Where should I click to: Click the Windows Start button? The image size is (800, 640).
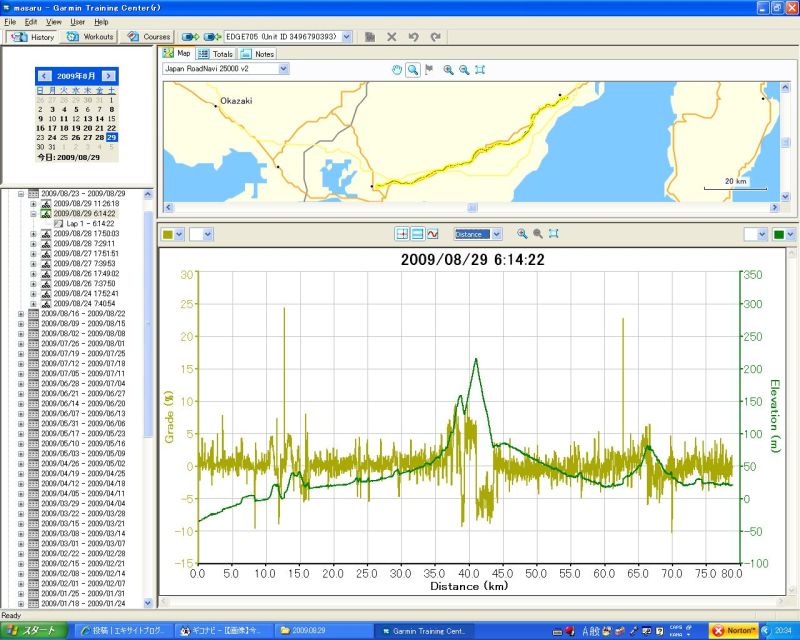[34, 631]
